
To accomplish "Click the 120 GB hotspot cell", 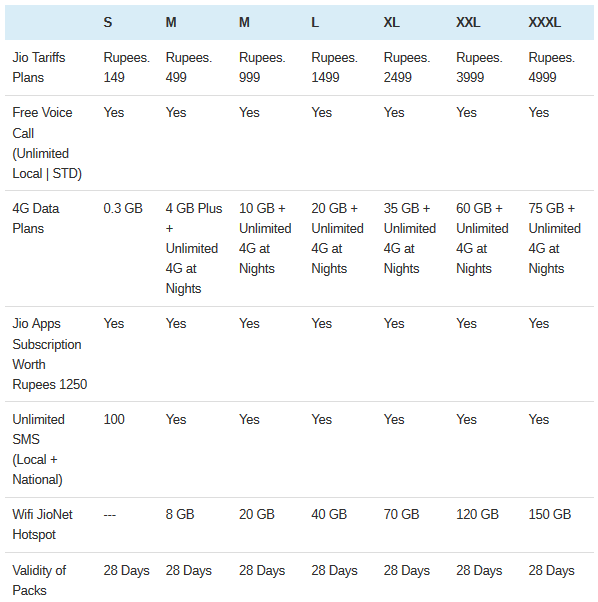I will (477, 514).
